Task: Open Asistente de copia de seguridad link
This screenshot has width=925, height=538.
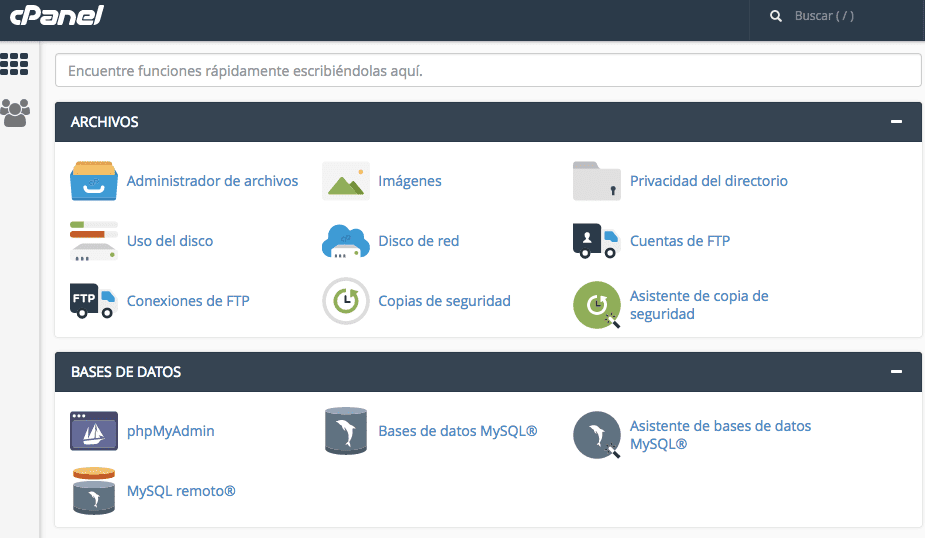Action: click(699, 305)
